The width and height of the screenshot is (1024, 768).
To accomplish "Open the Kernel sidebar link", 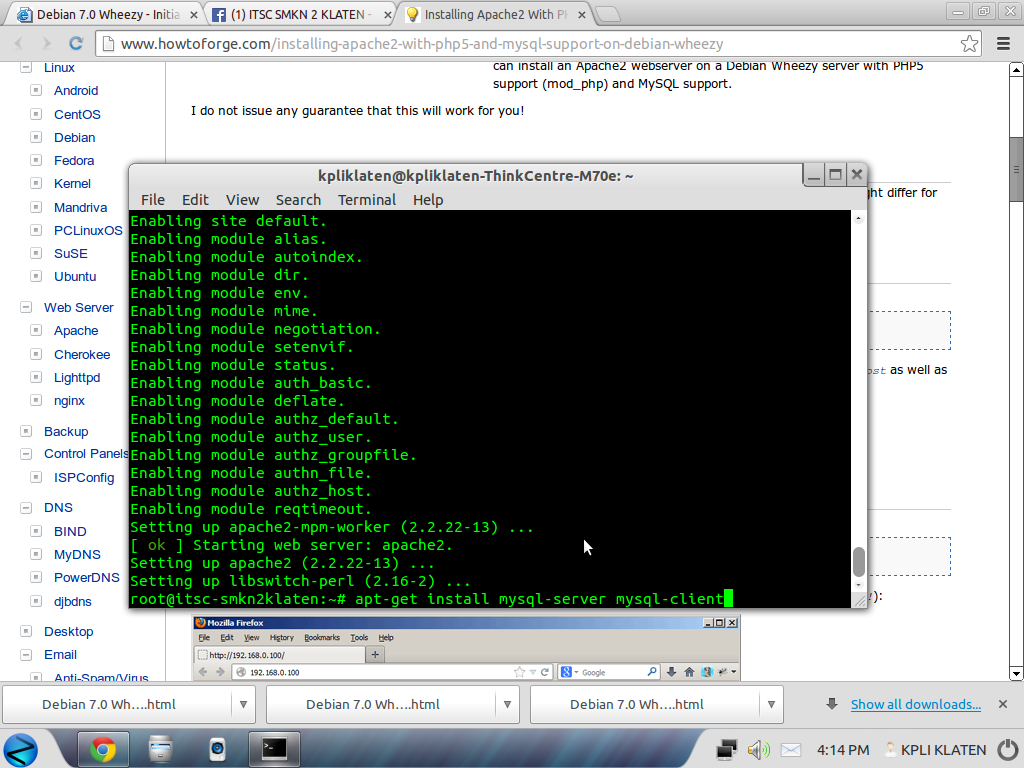I will (72, 184).
